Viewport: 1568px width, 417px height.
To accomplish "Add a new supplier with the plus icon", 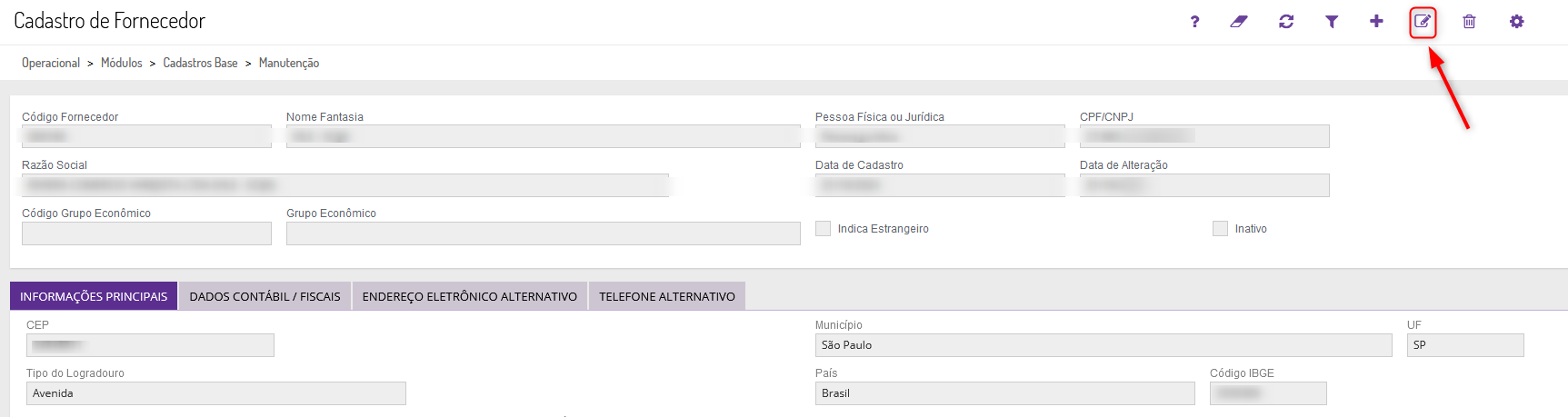I will click(1376, 21).
